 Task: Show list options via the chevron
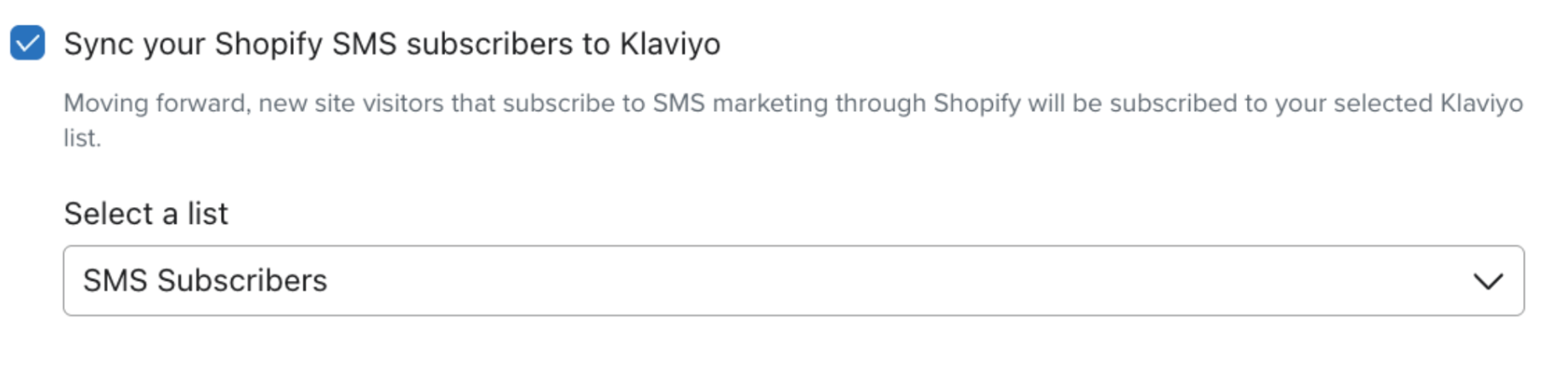point(1487,281)
